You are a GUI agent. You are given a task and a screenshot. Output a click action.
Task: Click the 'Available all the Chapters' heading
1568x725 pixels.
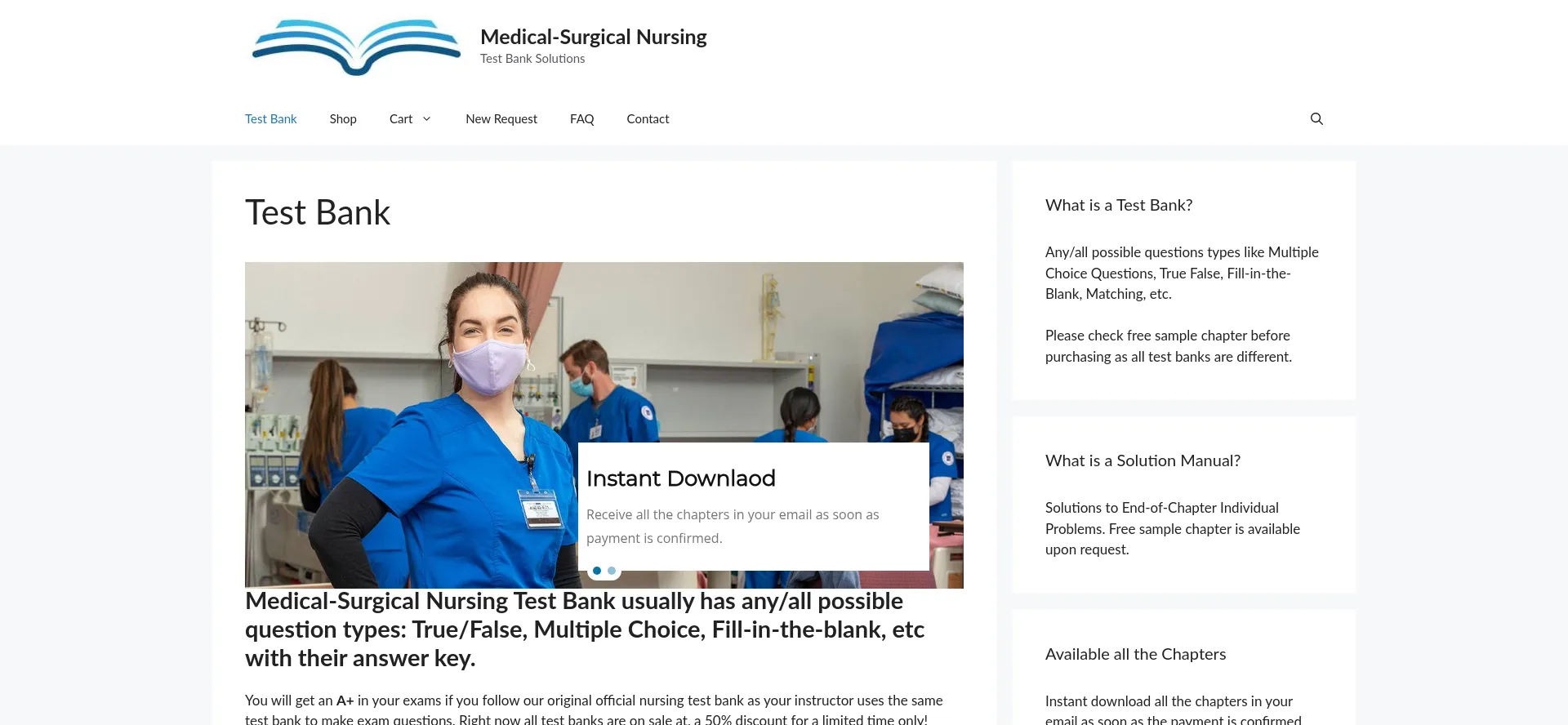(x=1135, y=655)
